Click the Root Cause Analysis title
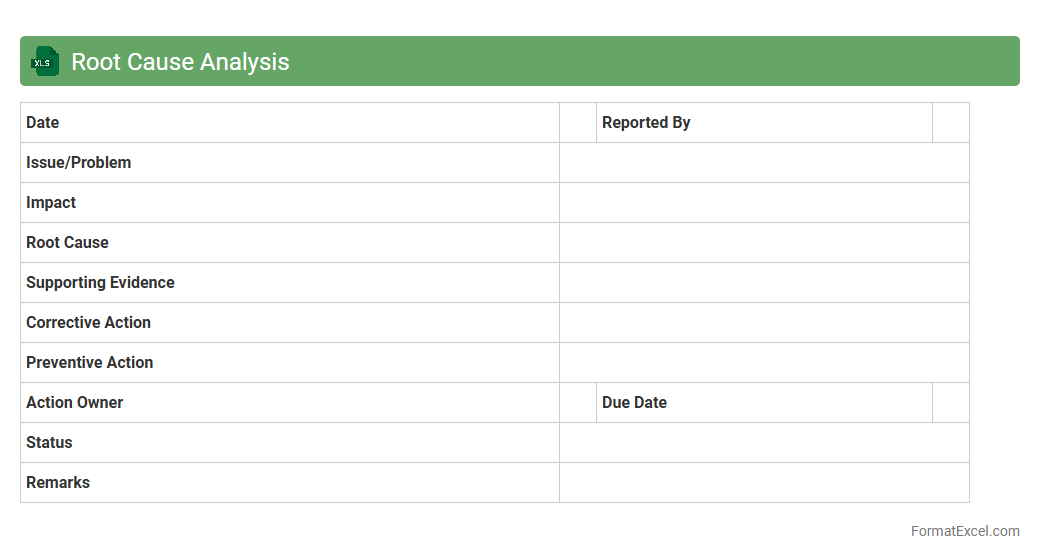The width and height of the screenshot is (1040, 560). tap(180, 62)
